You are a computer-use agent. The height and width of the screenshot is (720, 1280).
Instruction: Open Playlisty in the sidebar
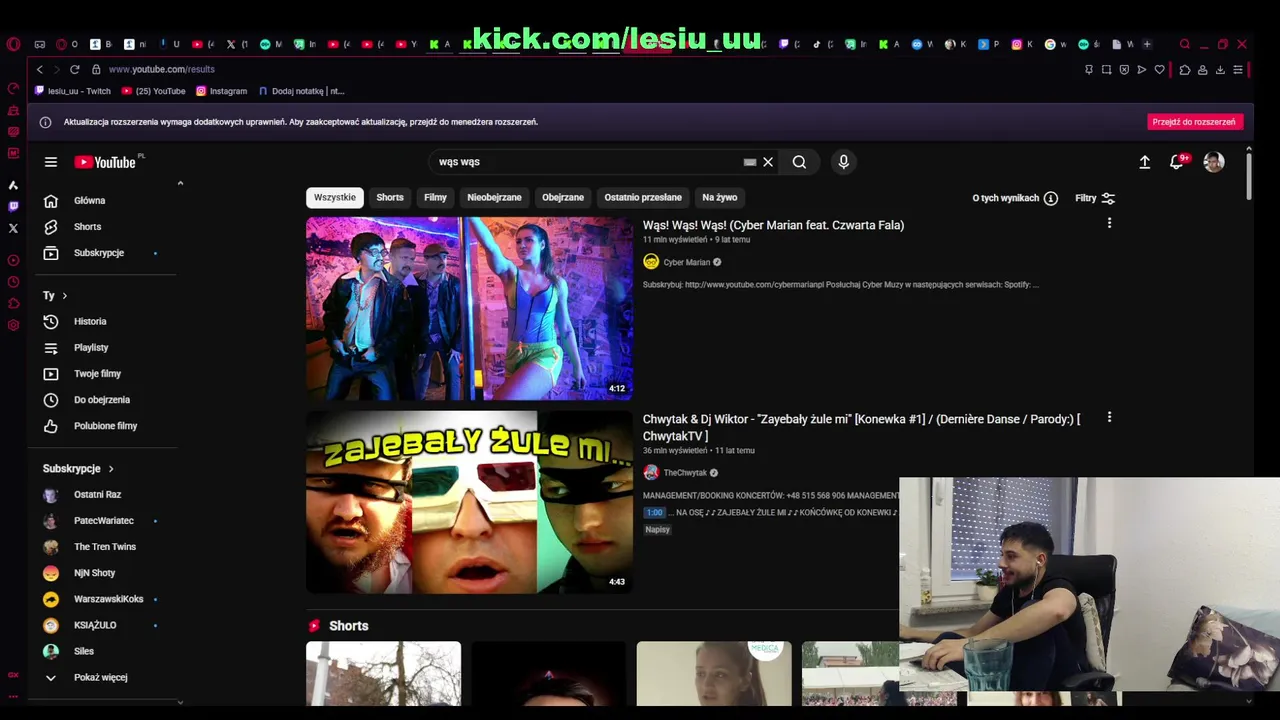(x=105, y=348)
